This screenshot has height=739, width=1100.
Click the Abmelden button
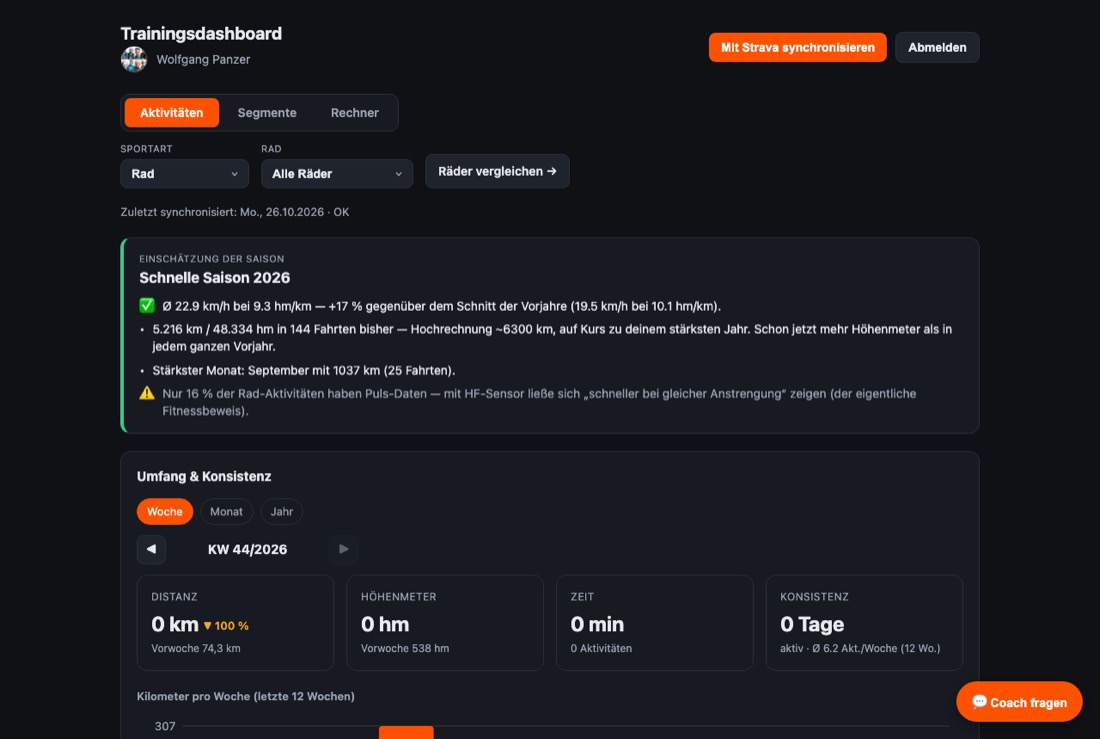pyautogui.click(x=937, y=48)
